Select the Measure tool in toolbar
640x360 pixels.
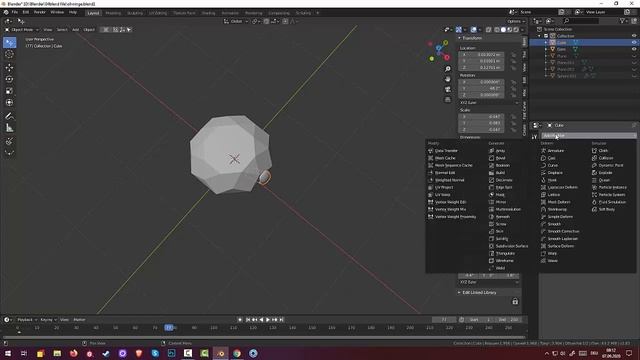pos(9,128)
